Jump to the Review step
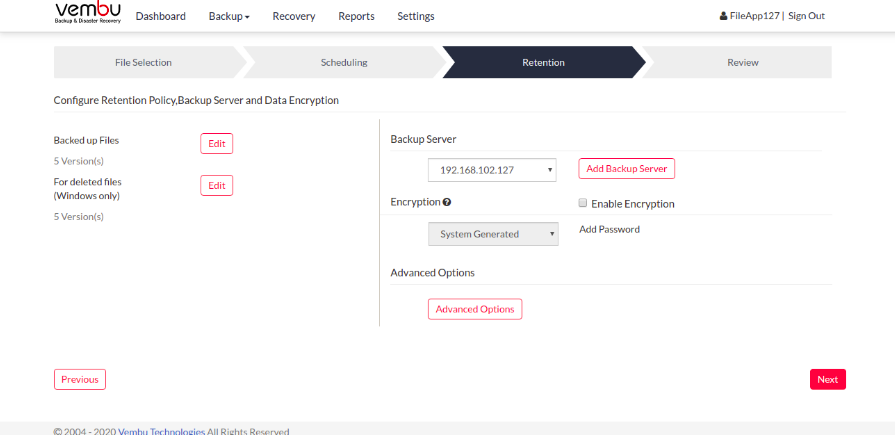 tap(743, 62)
